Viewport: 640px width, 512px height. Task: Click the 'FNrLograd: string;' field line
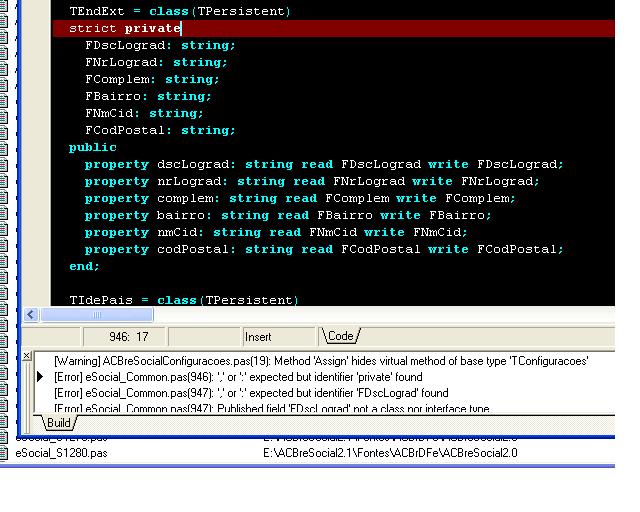(156, 62)
